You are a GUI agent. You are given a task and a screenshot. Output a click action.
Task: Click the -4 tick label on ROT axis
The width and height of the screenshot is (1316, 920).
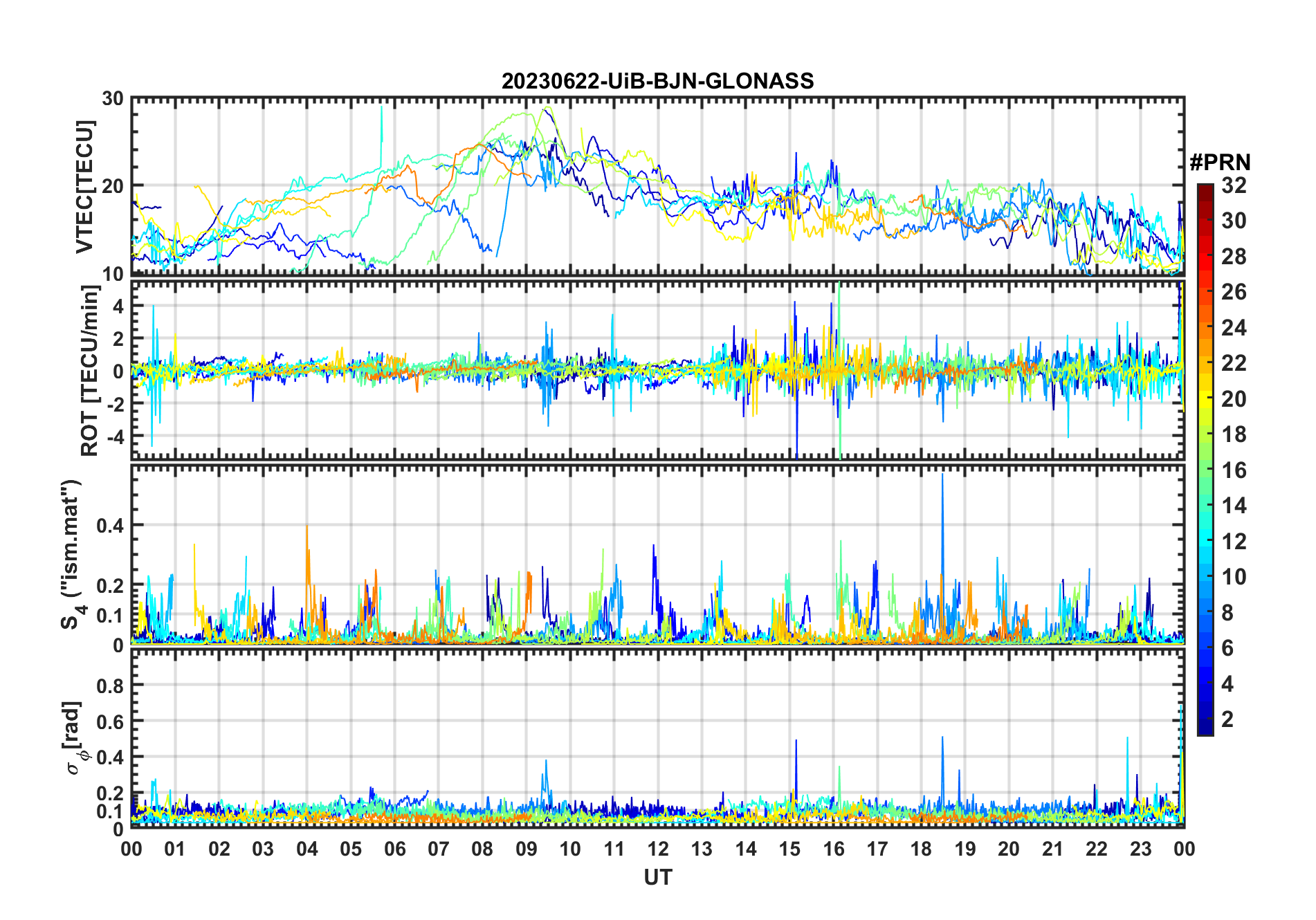click(x=113, y=437)
